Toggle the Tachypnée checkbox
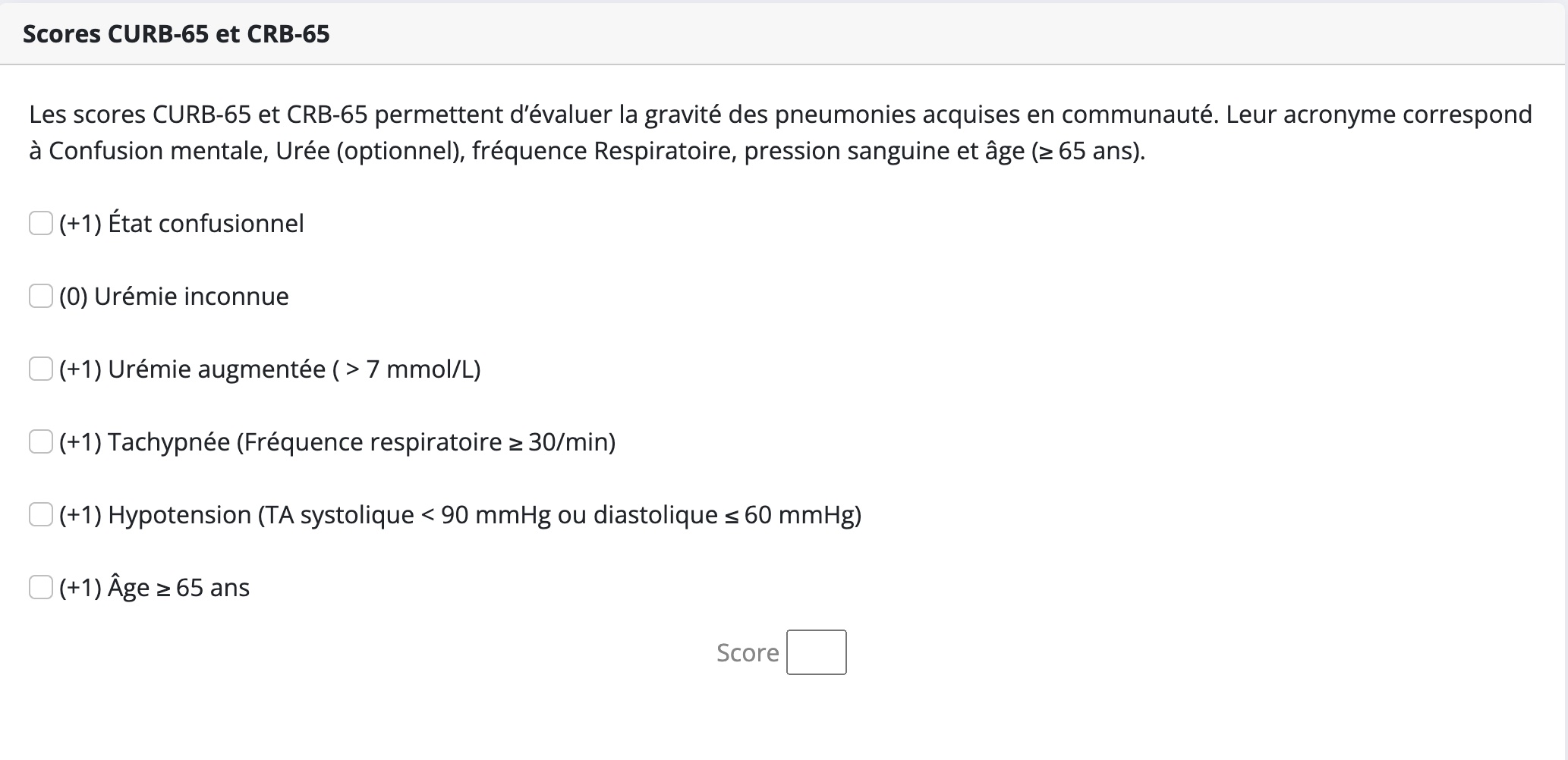This screenshot has width=1568, height=760. pos(41,442)
